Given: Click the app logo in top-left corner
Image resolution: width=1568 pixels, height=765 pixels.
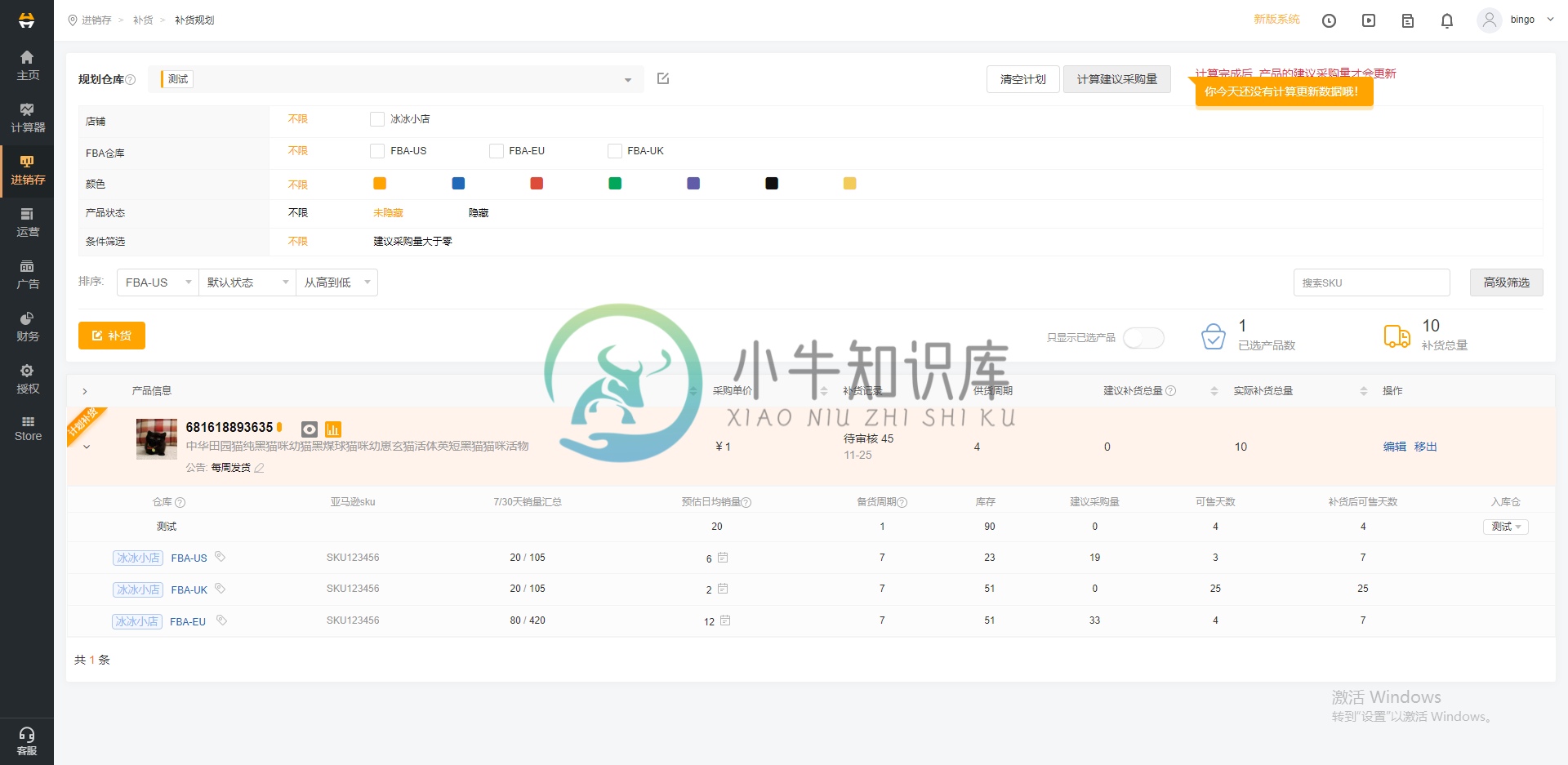Looking at the screenshot, I should pos(27,20).
